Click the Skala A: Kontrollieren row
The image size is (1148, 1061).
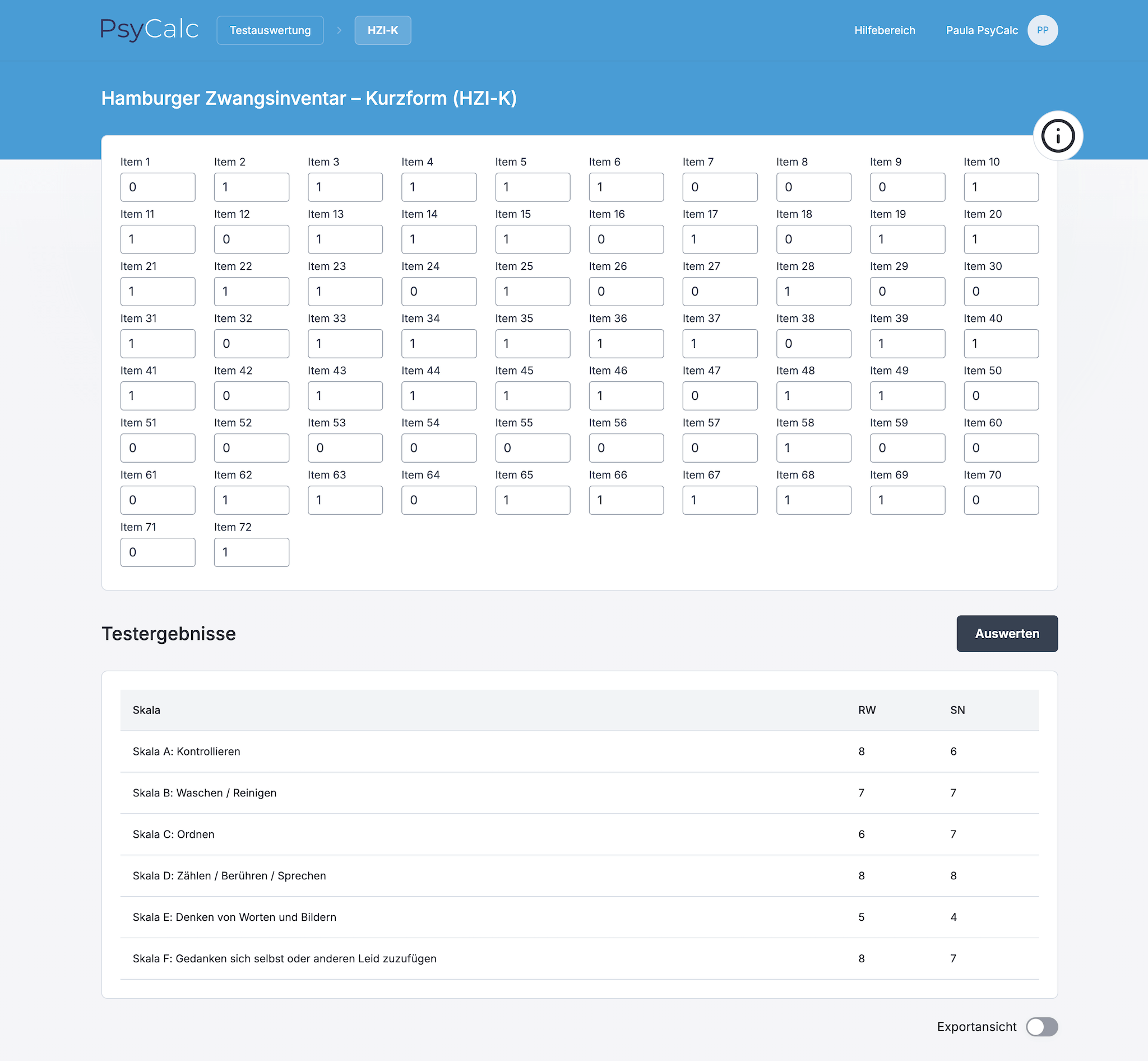pyautogui.click(x=579, y=751)
